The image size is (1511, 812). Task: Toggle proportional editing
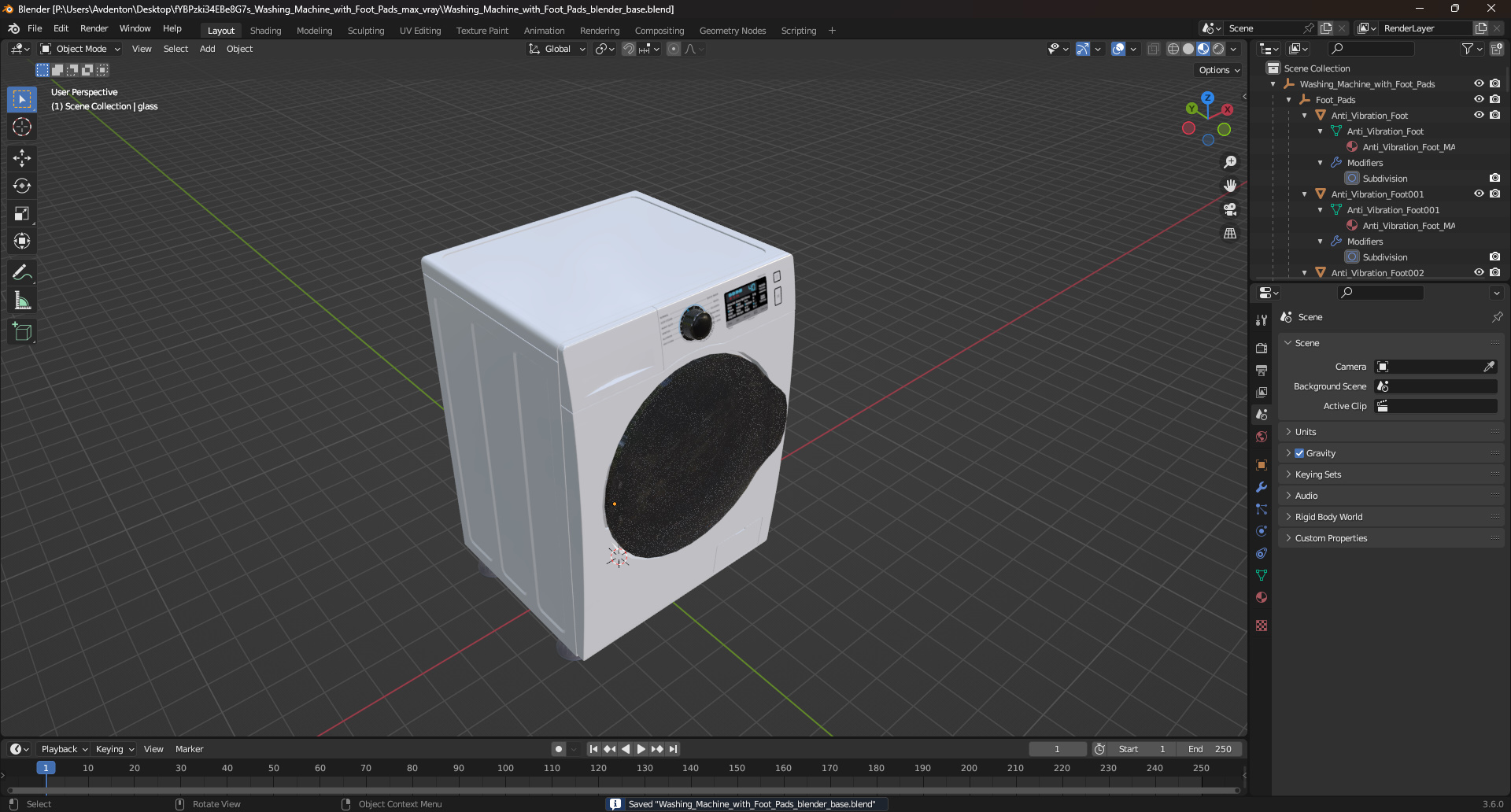click(x=674, y=49)
